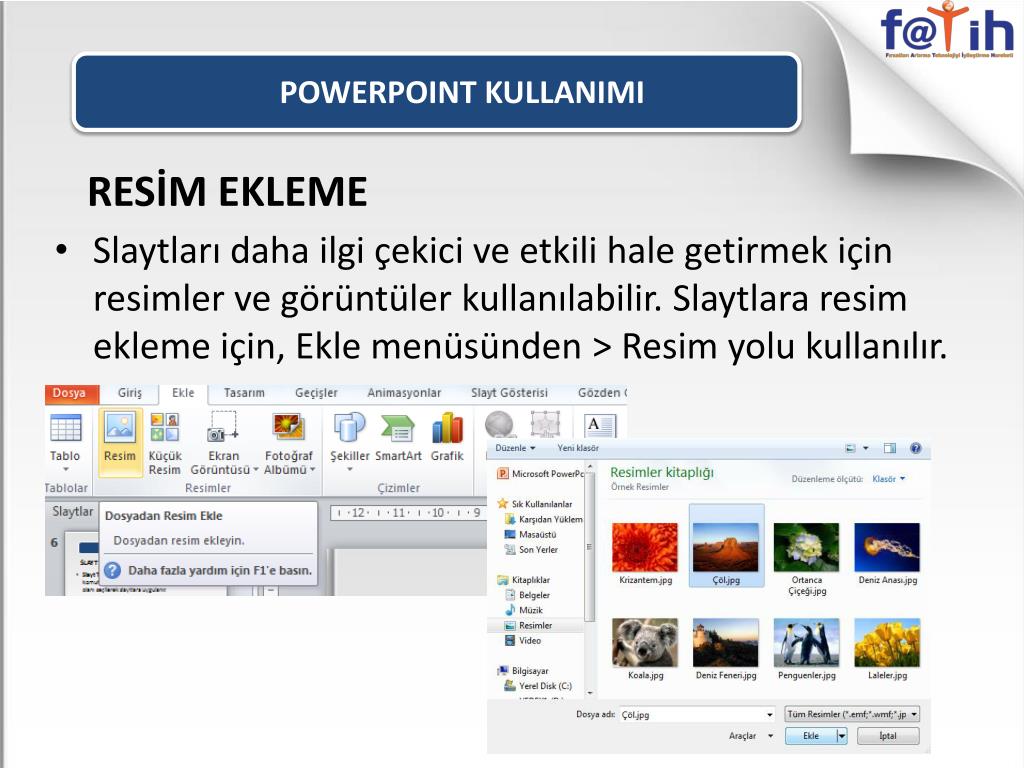Open the Müzik library
This screenshot has height=768, width=1024.
tap(524, 610)
